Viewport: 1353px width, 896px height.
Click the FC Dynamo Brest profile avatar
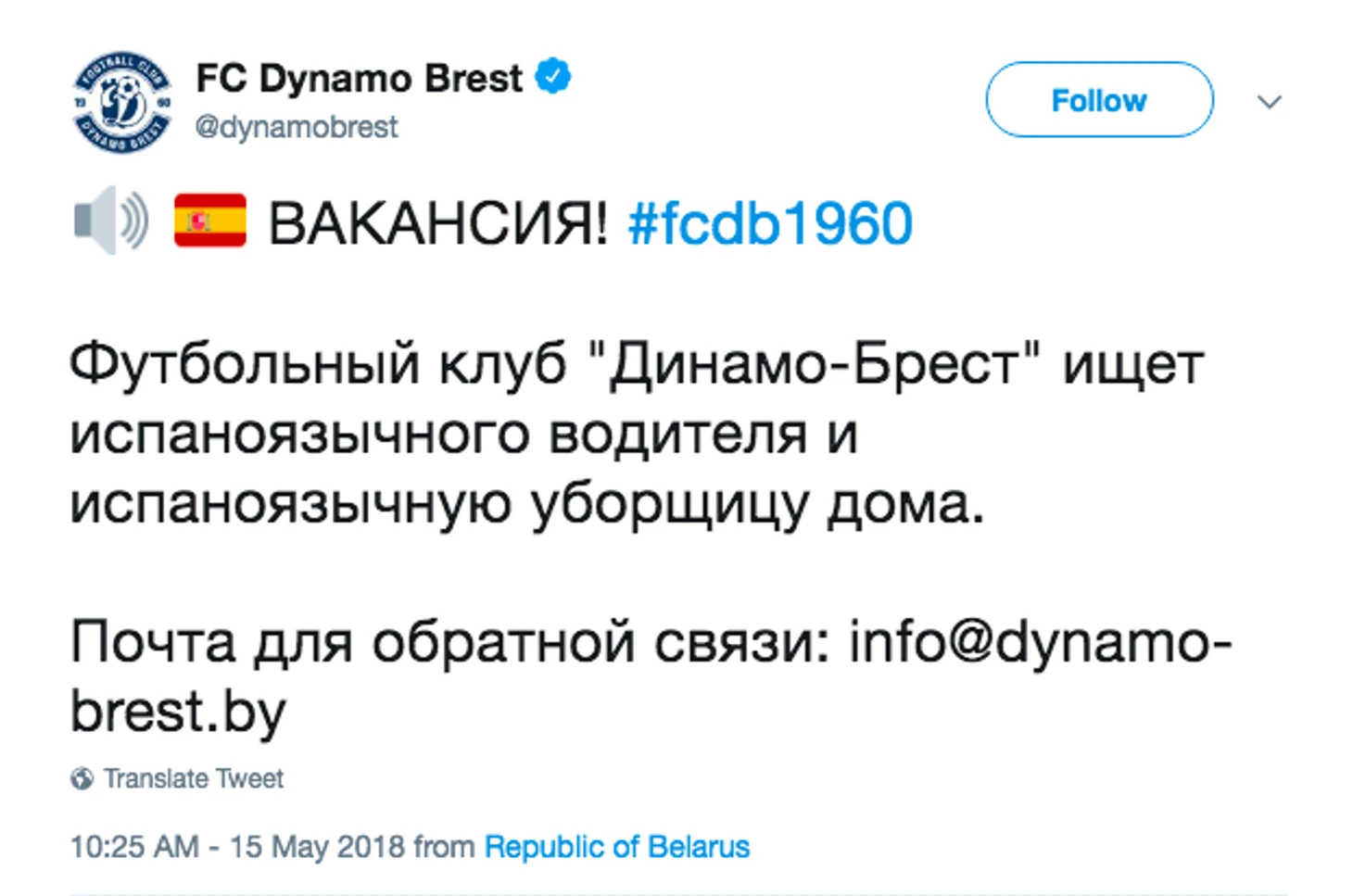point(121,102)
